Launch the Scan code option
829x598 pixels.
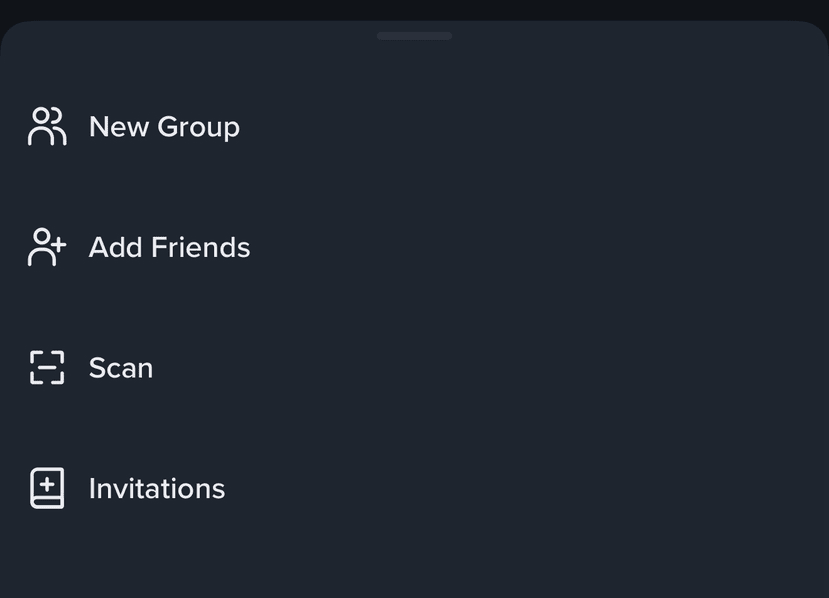point(121,368)
